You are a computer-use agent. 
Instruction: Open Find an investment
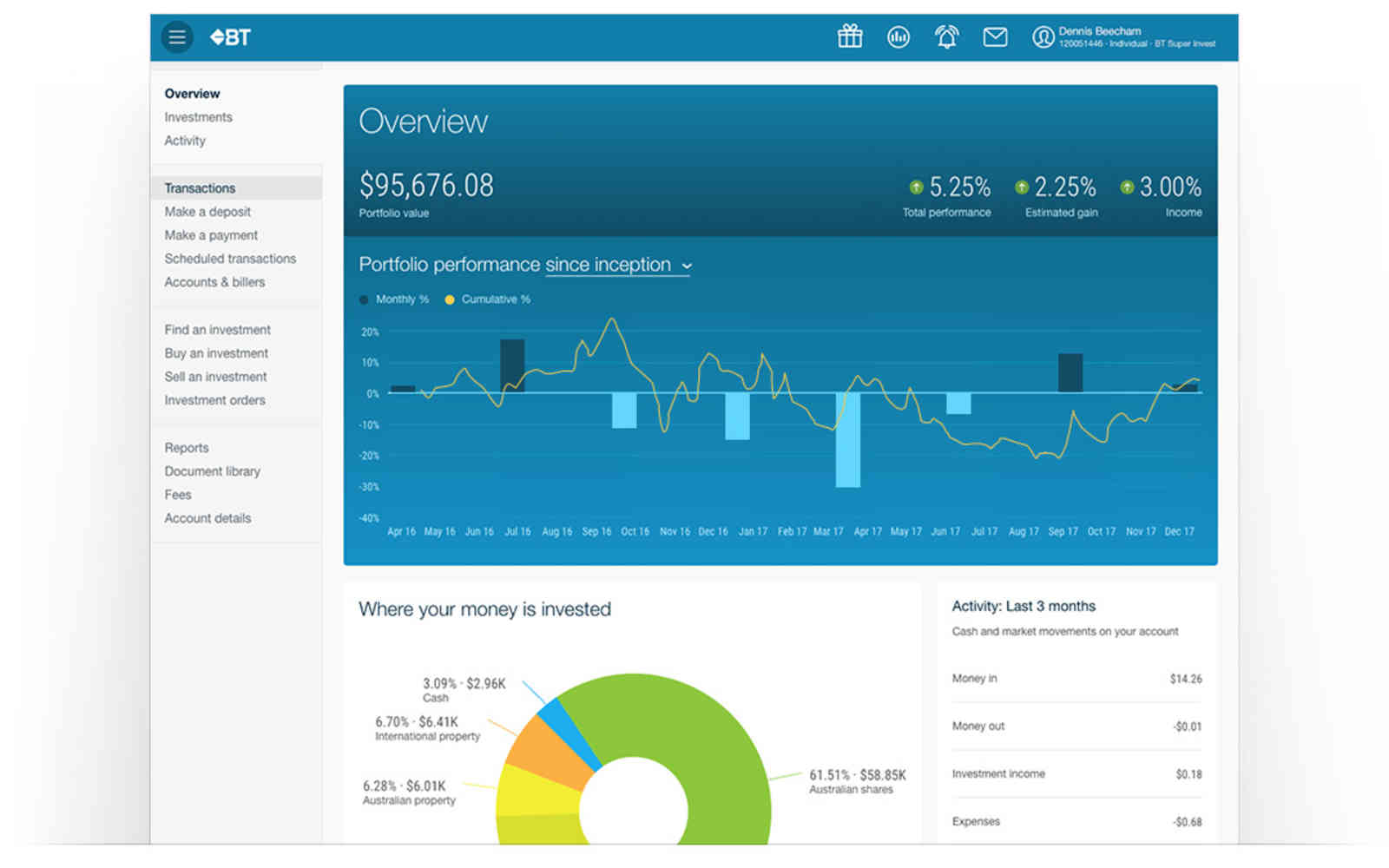pyautogui.click(x=217, y=330)
